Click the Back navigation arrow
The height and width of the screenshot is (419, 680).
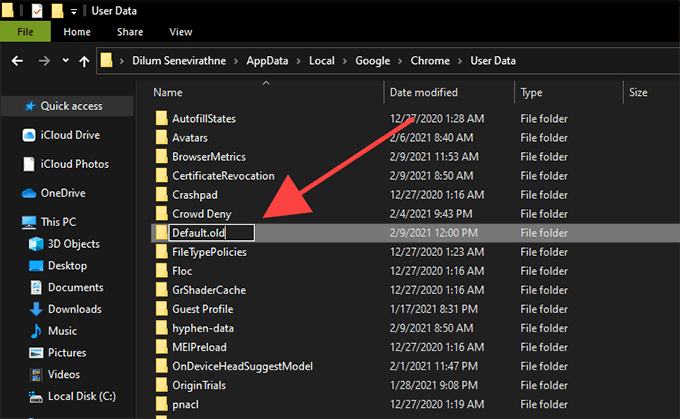click(16, 61)
